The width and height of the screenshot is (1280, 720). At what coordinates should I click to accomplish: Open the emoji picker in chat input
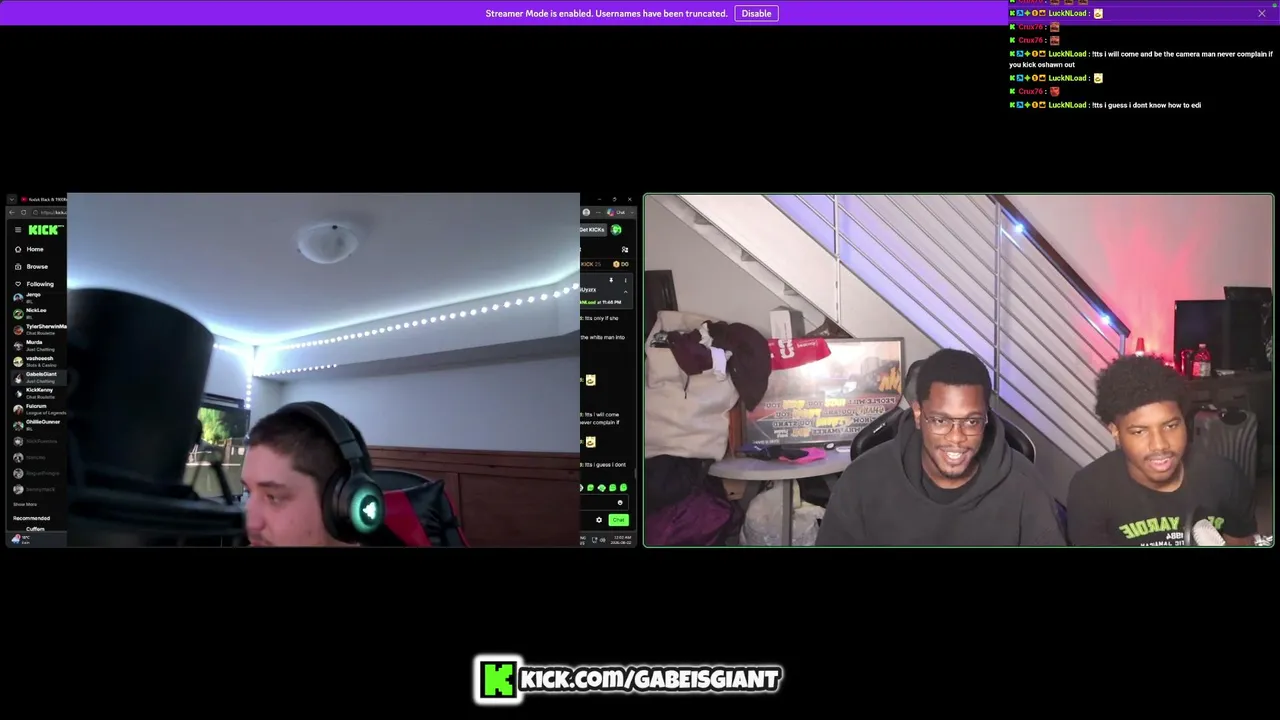(x=620, y=502)
